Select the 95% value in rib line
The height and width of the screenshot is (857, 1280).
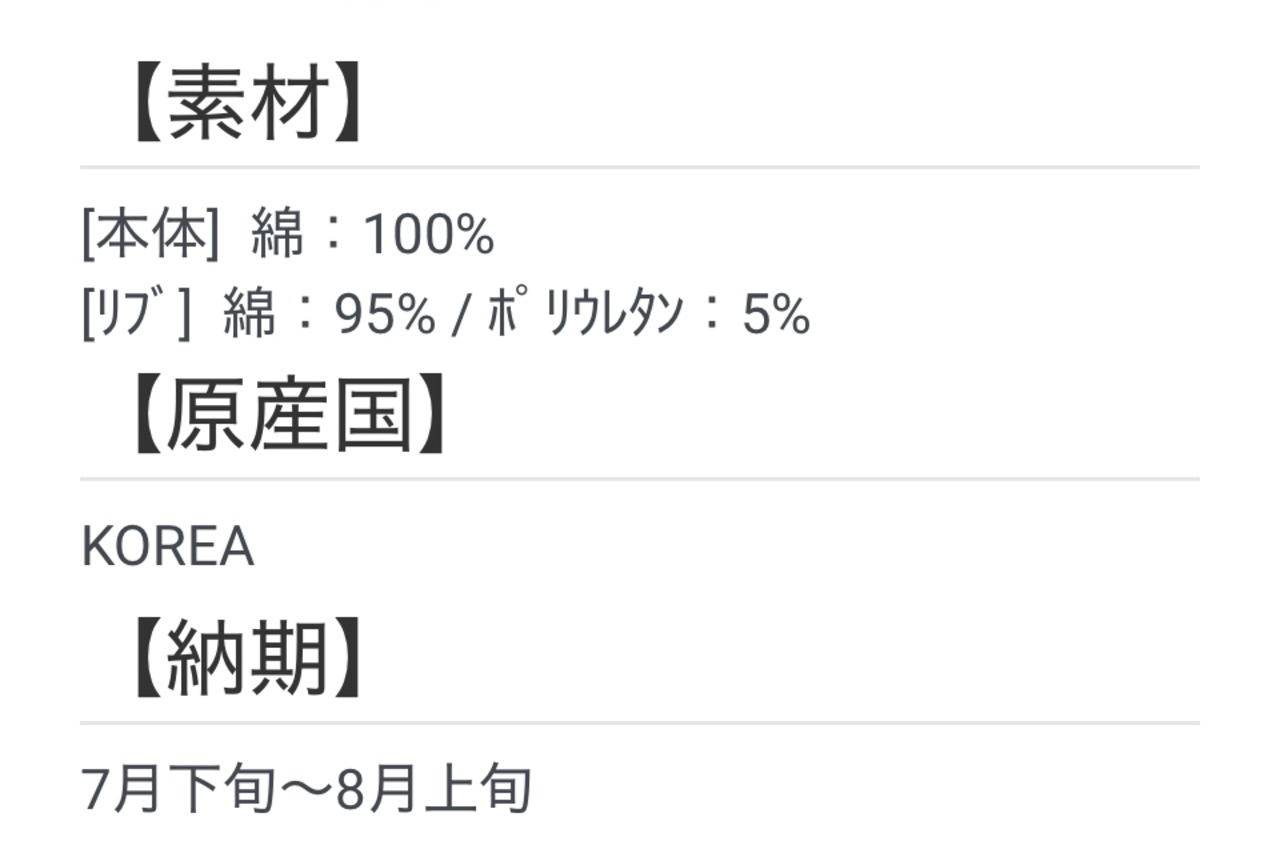(385, 315)
